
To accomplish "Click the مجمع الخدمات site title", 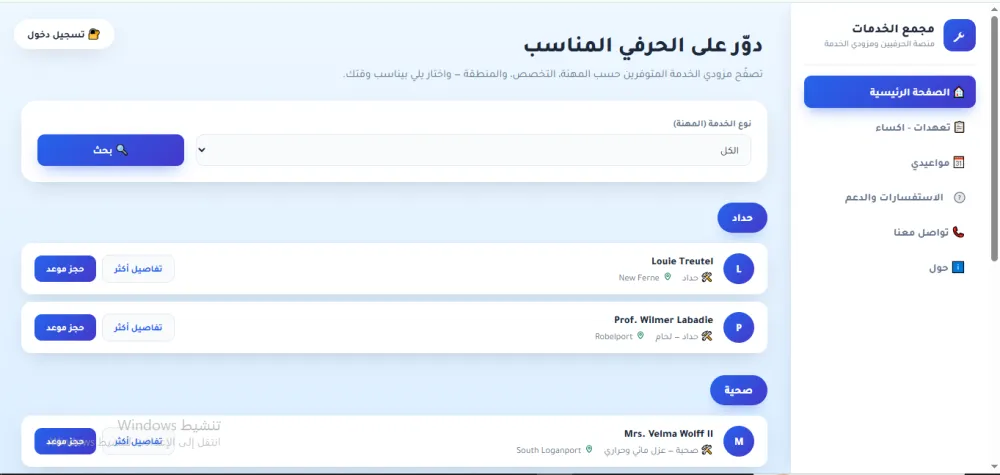I will 893,29.
